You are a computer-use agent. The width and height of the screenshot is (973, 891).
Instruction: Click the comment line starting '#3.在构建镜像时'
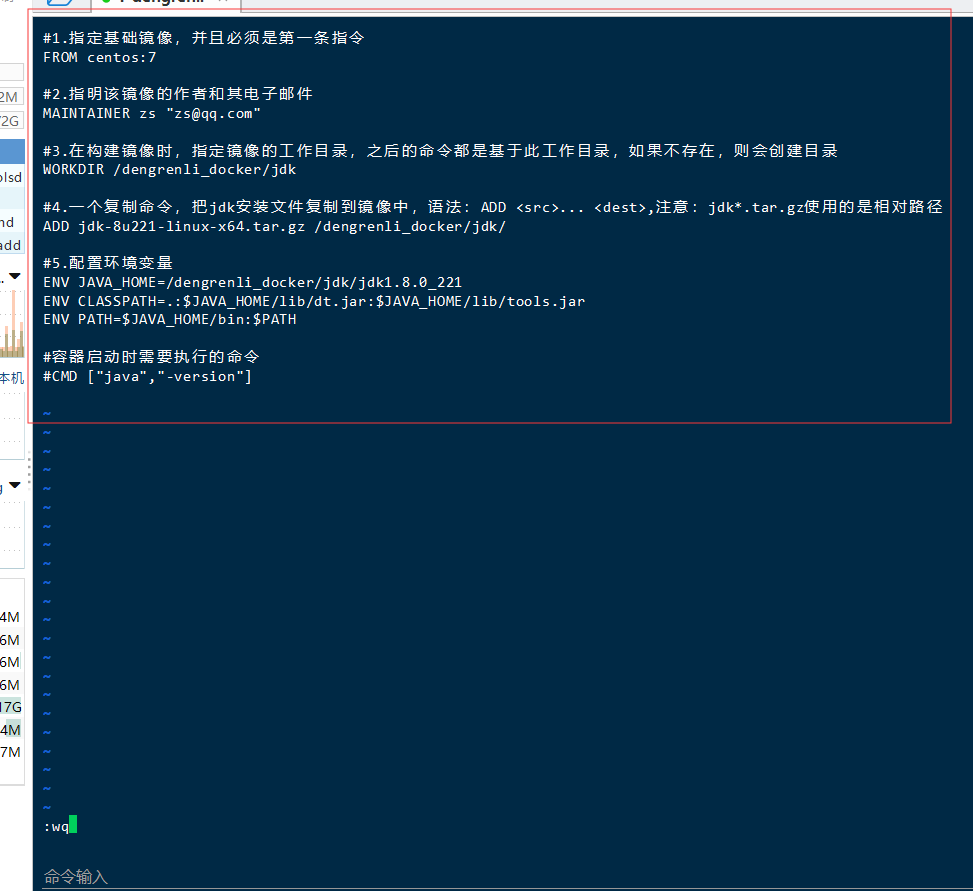[440, 151]
